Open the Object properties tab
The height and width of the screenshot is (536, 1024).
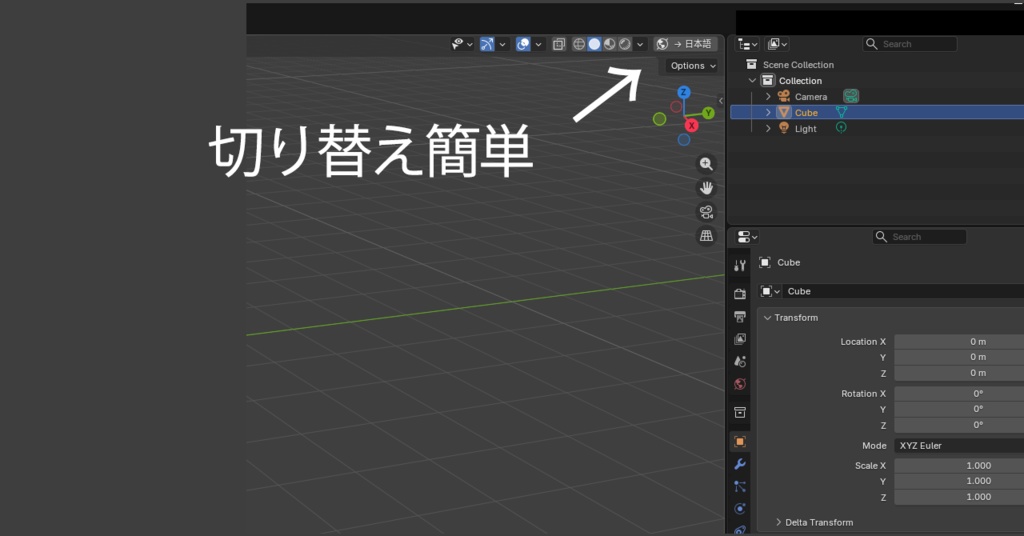739,442
